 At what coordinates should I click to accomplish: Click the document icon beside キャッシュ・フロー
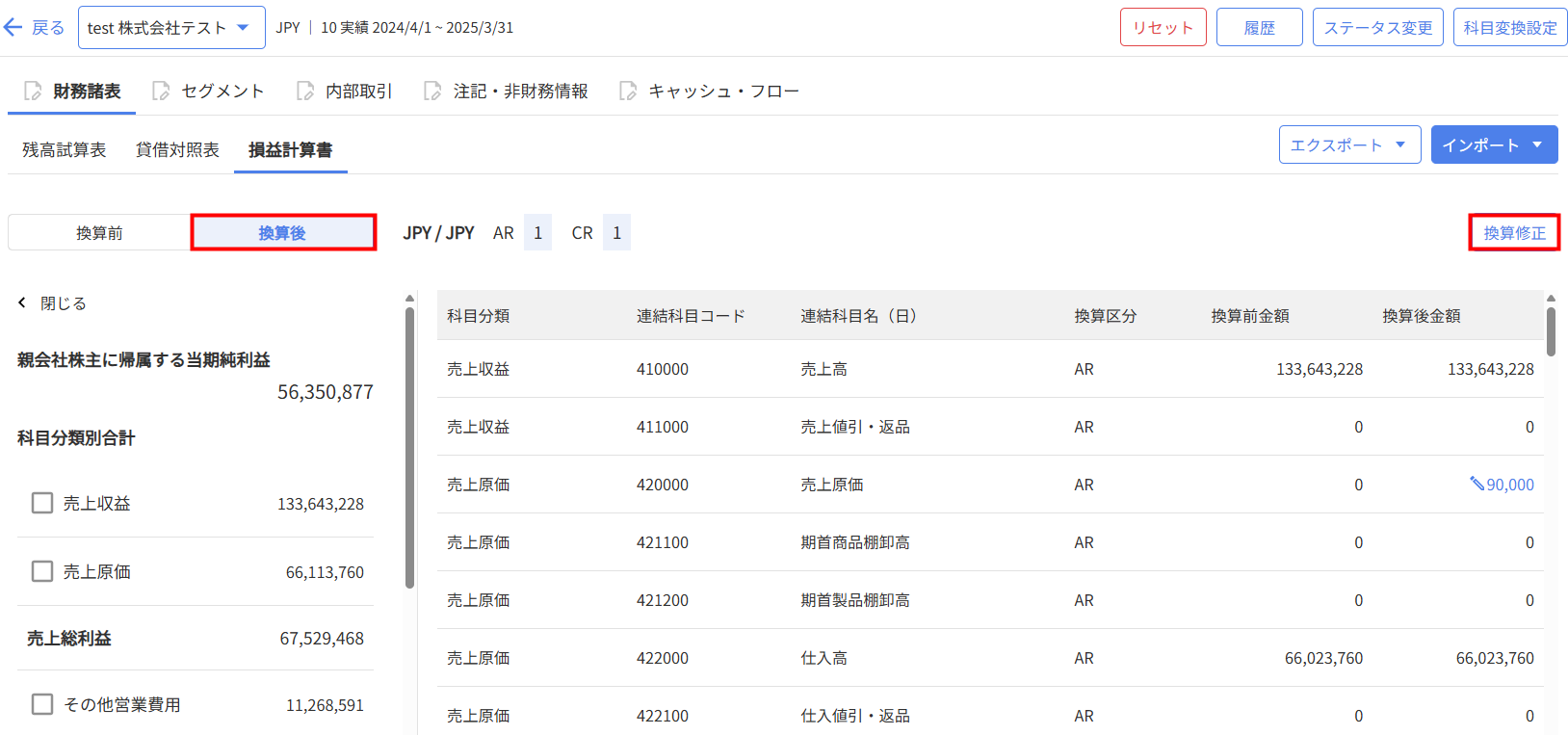click(x=628, y=92)
